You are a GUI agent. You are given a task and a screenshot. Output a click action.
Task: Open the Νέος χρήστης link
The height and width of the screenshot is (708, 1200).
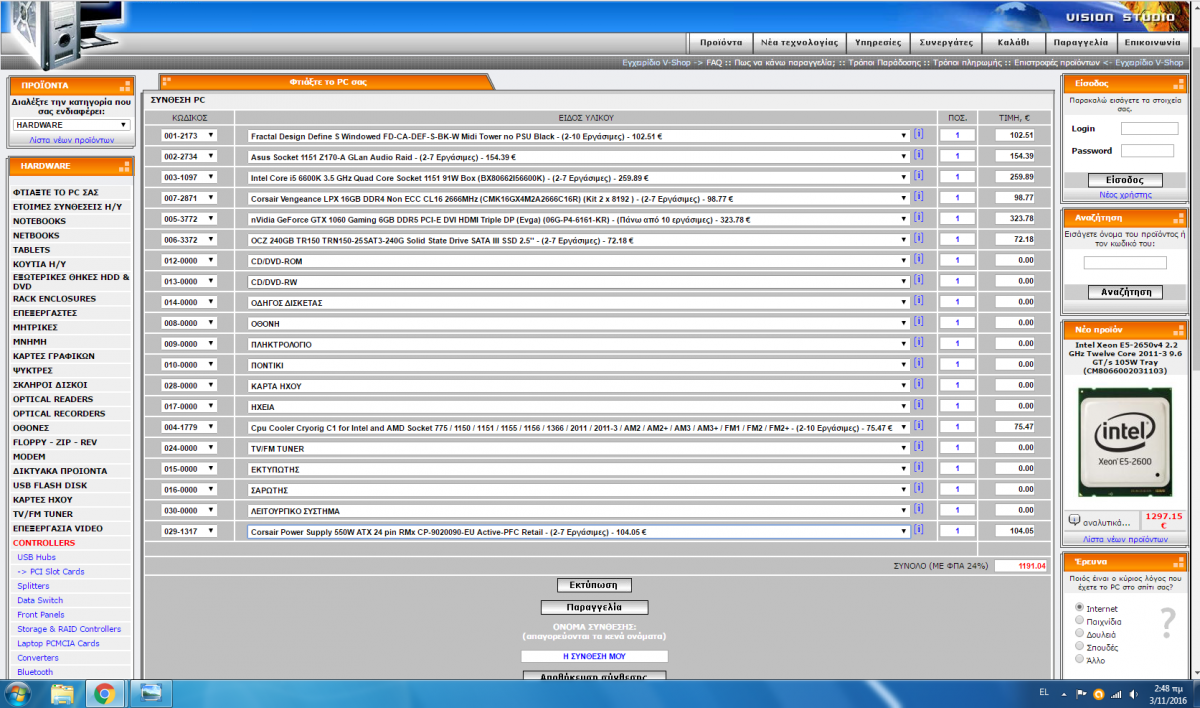pos(1125,195)
